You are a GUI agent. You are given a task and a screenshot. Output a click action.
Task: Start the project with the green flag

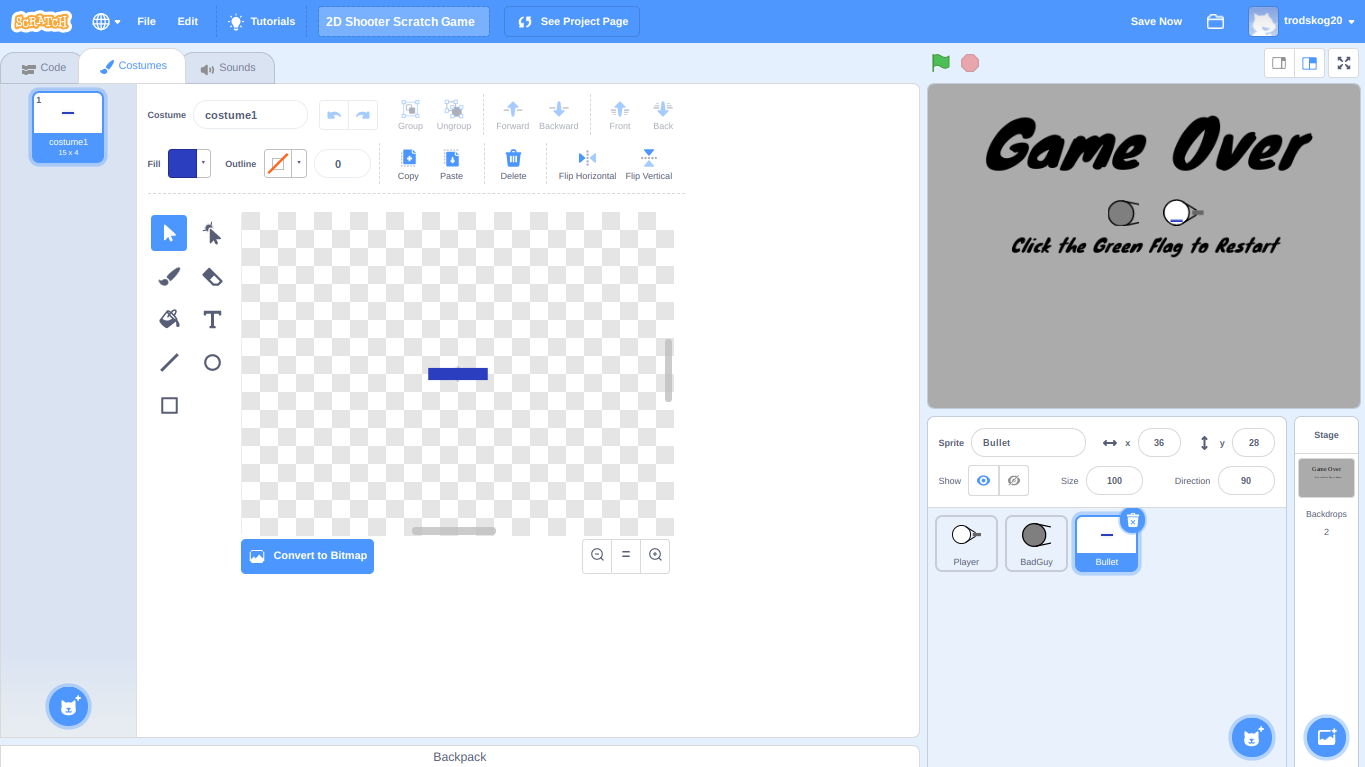939,62
